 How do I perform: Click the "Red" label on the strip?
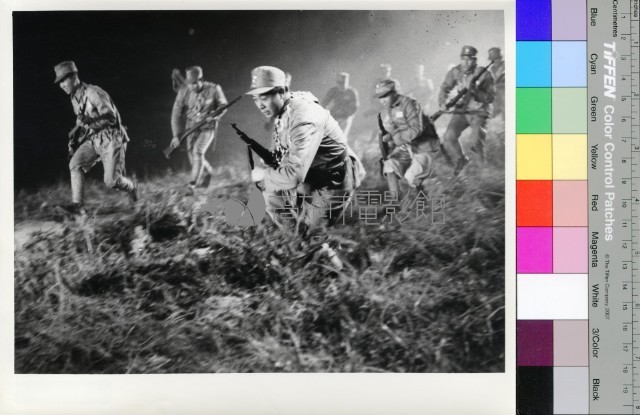(595, 202)
